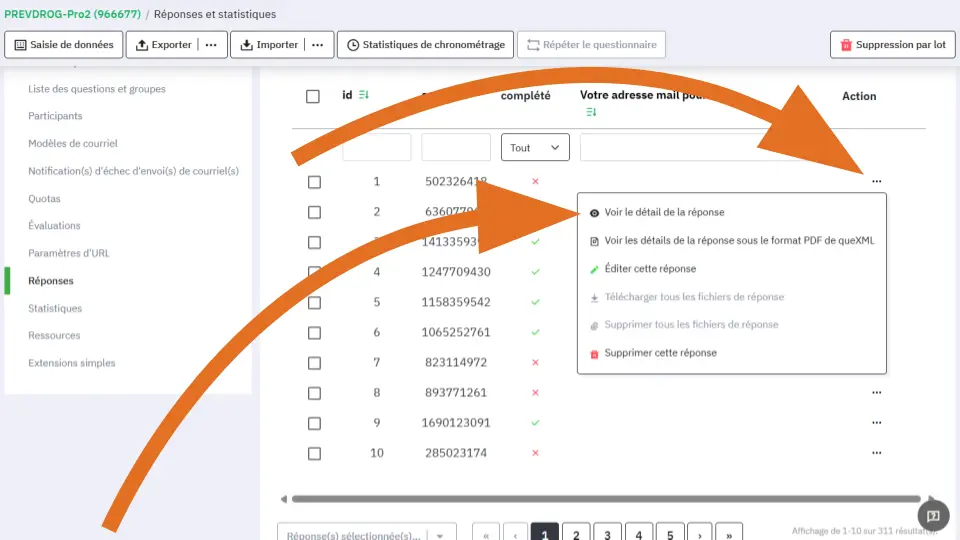Screen dimensions: 960x540
Task: Click the help chat icon at bottom right
Action: (932, 516)
